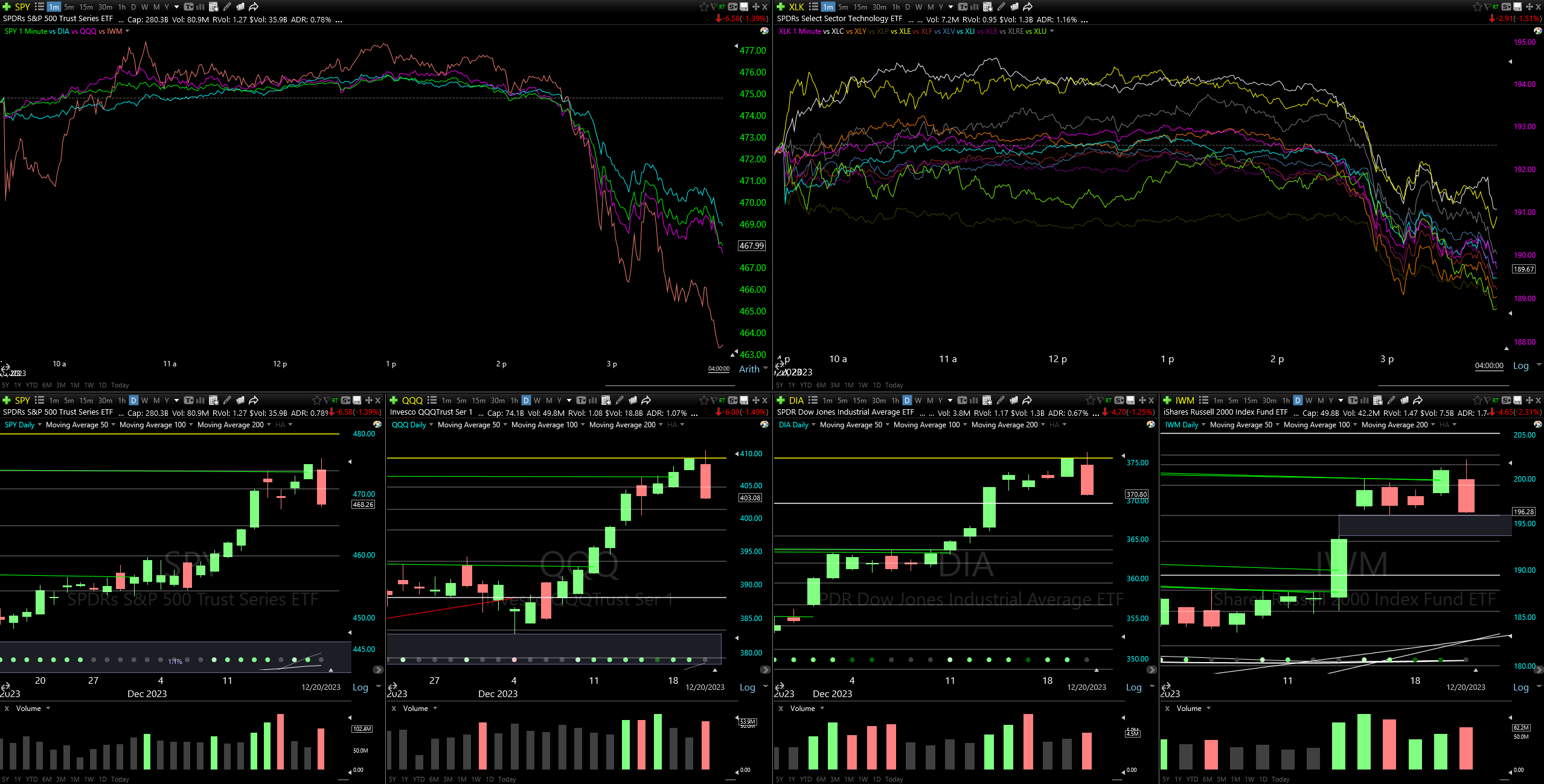Open timeframe dropdown arrow in SPY 1-minute toolbar
The image size is (1544, 784).
coord(176,7)
